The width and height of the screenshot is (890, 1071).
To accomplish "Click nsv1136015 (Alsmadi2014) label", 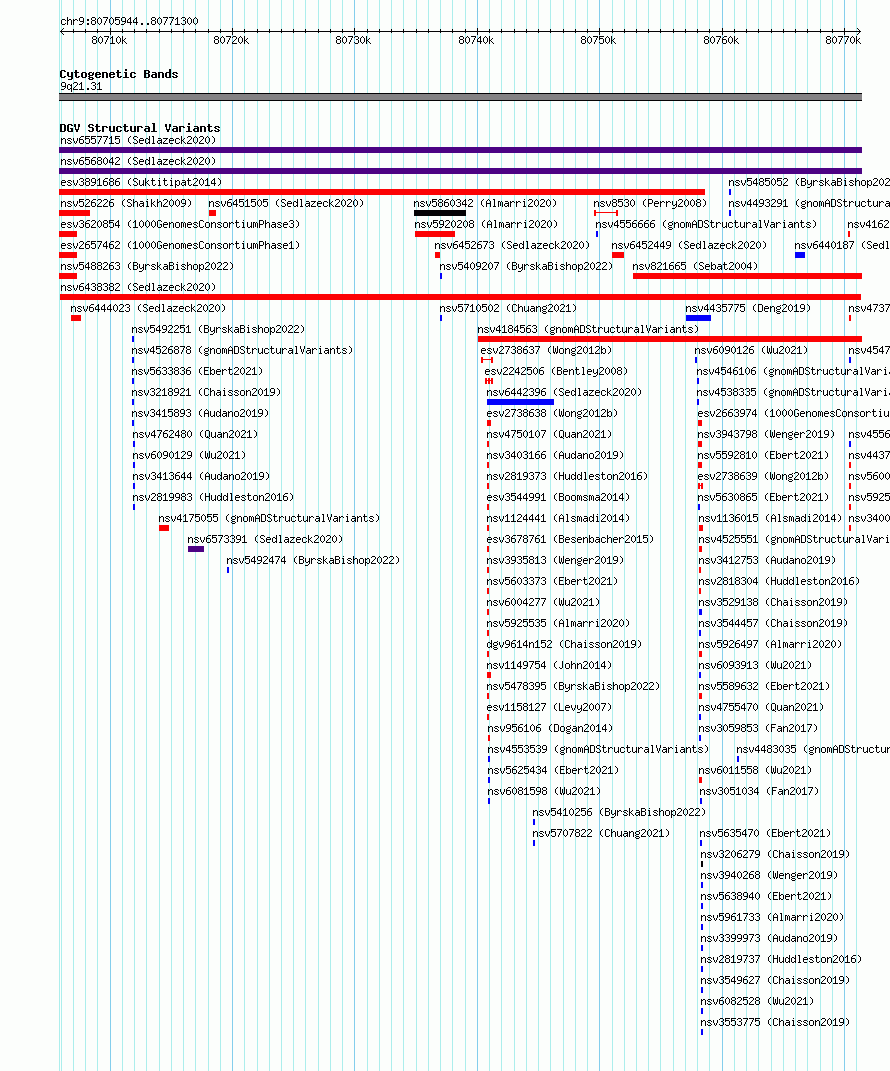I will (770, 518).
